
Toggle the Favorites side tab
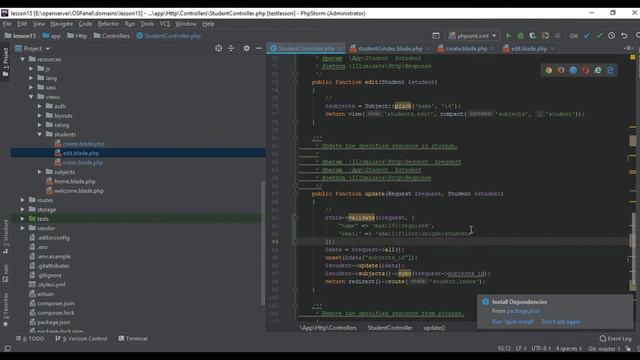click(5, 309)
